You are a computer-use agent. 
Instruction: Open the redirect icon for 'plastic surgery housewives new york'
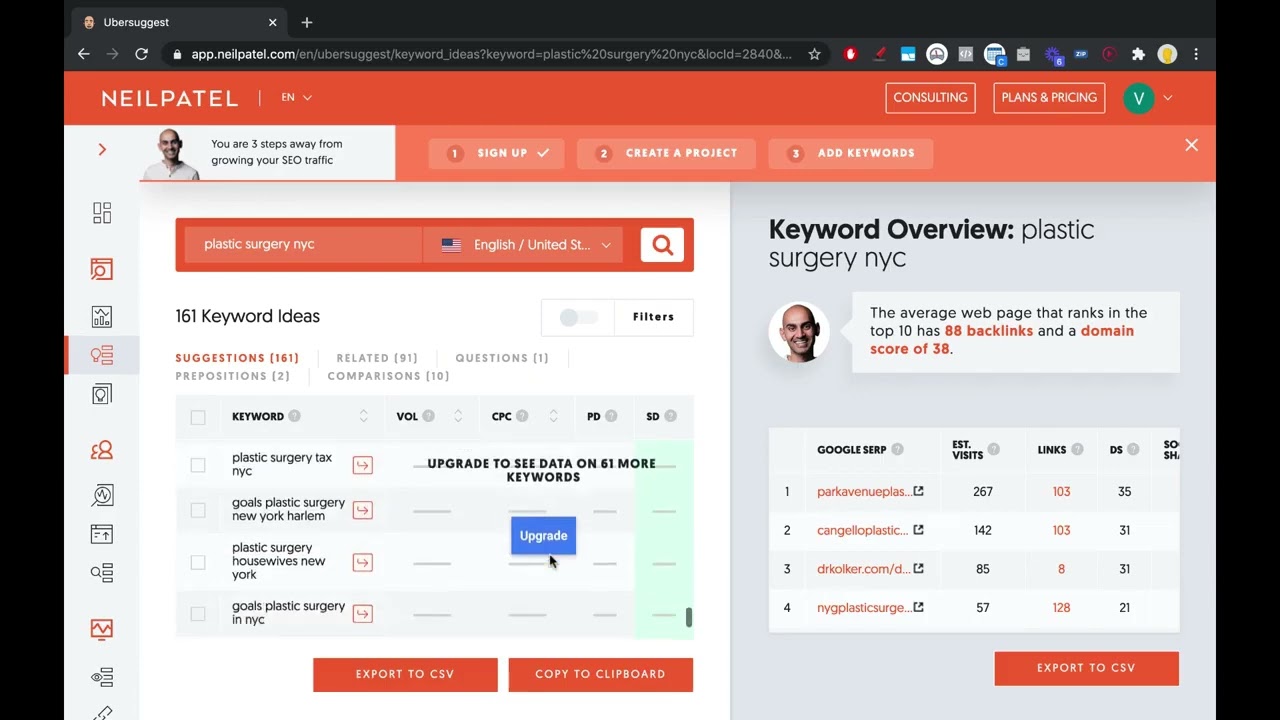coord(362,562)
